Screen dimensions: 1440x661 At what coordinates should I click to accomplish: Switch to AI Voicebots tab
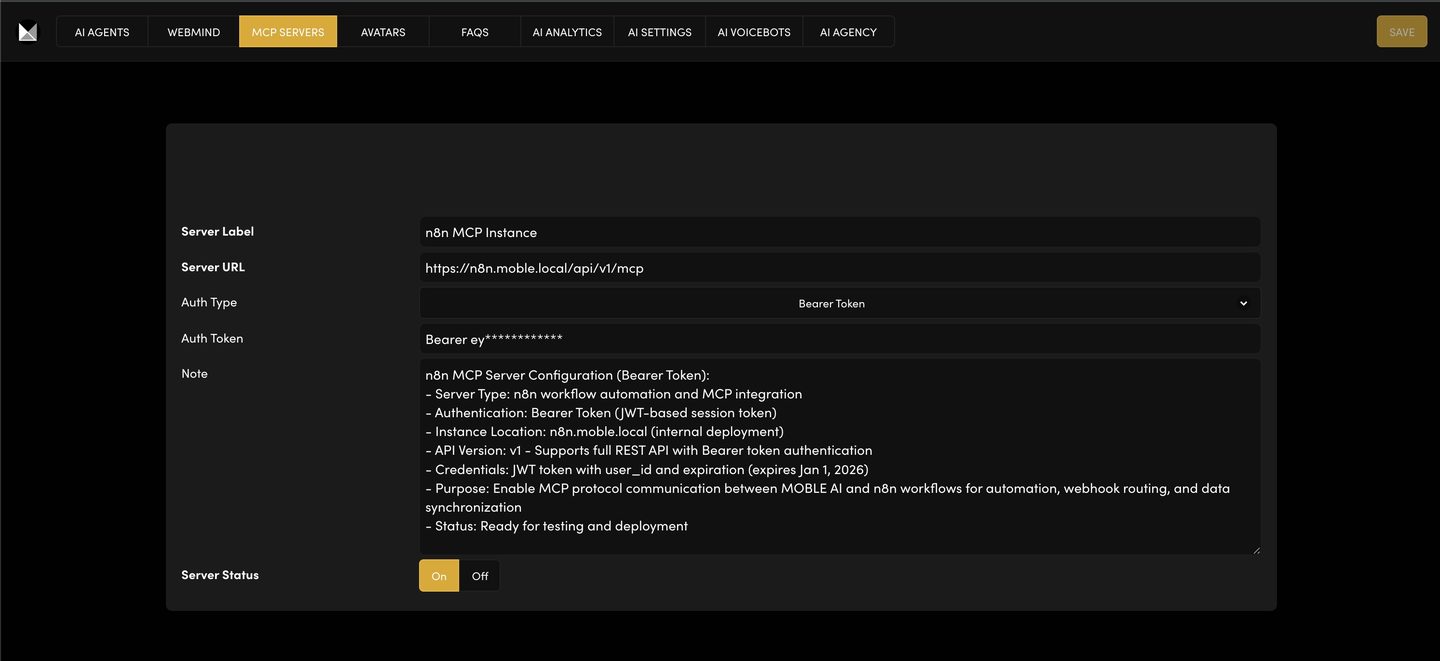coord(754,32)
